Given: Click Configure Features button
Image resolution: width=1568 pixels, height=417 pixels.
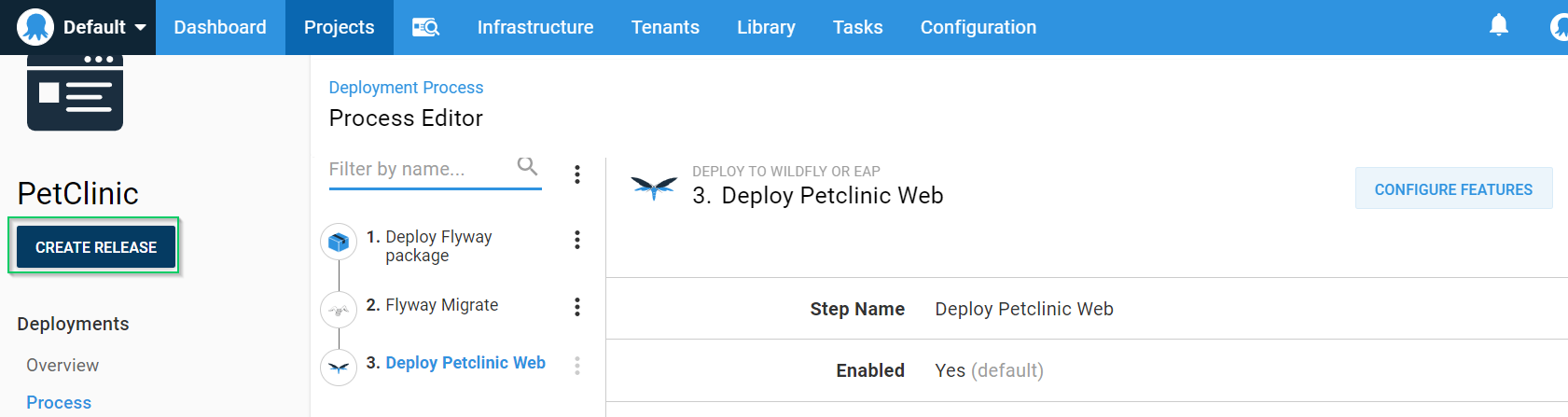Looking at the screenshot, I should pyautogui.click(x=1452, y=189).
